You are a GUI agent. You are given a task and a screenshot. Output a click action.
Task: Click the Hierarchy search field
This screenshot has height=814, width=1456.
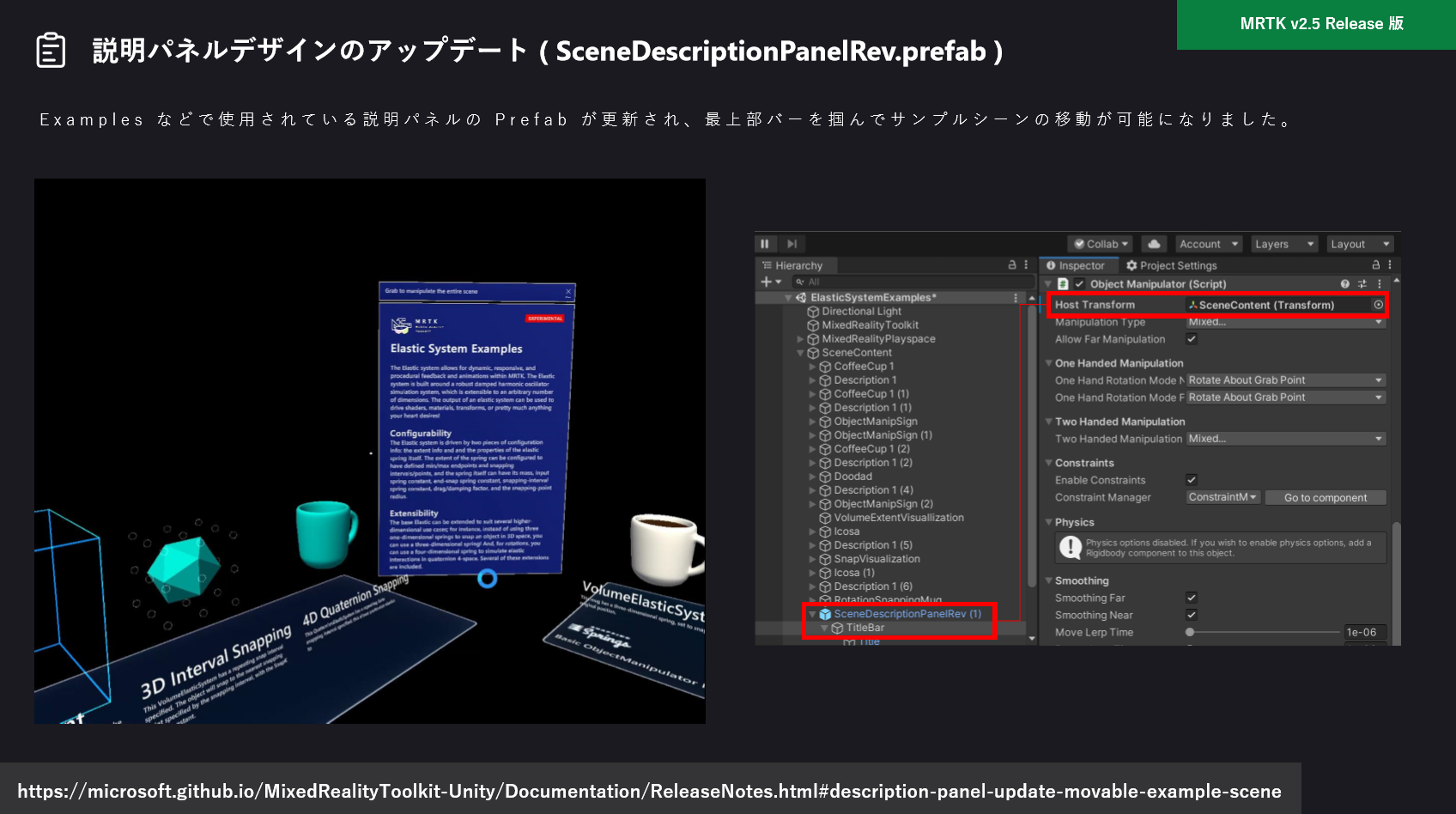[x=913, y=282]
